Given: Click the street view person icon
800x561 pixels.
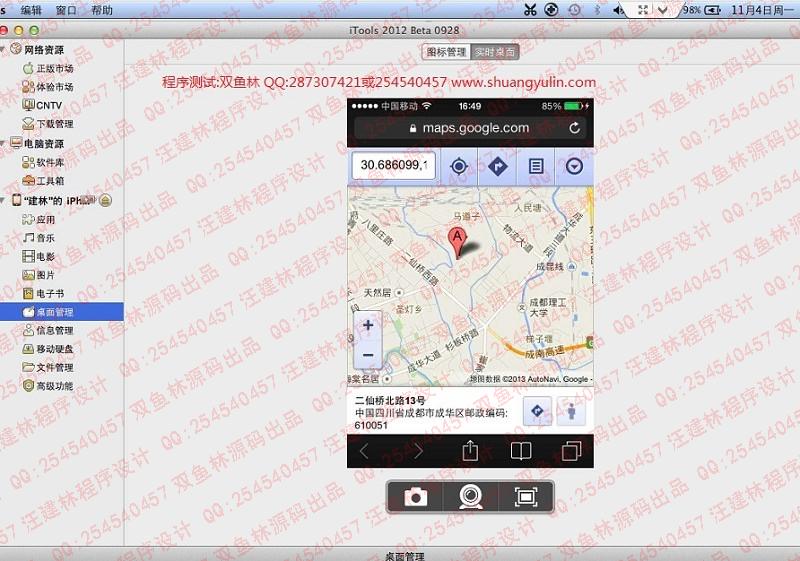Looking at the screenshot, I should coord(571,411).
